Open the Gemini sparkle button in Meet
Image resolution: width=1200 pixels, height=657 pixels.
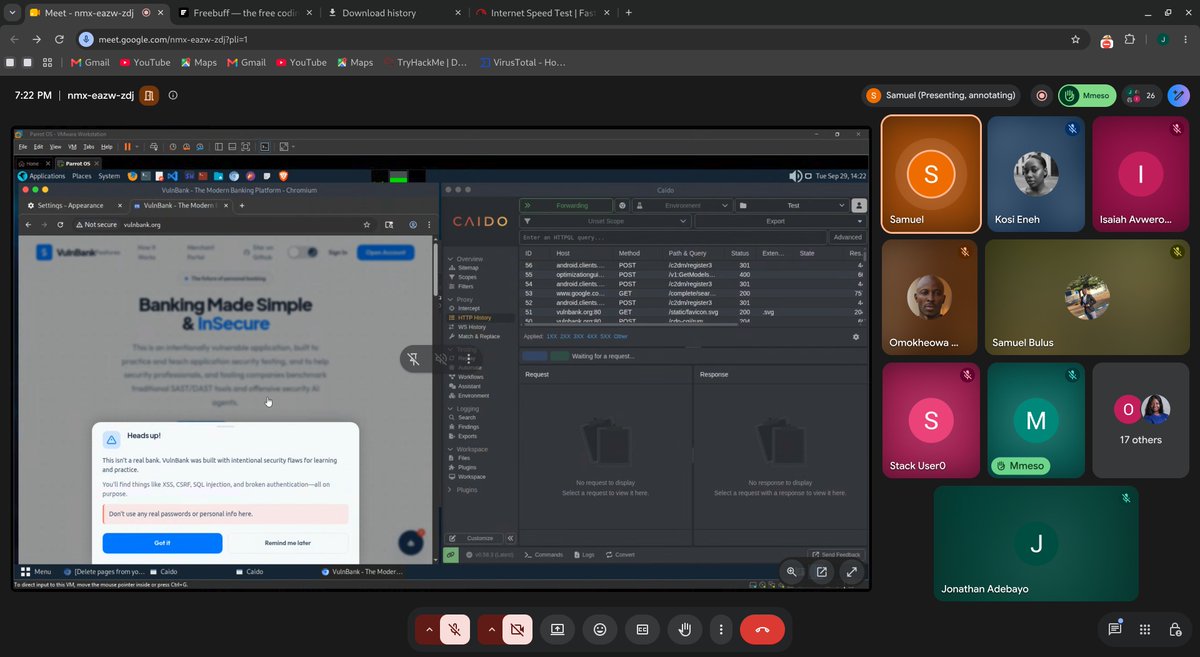1180,96
